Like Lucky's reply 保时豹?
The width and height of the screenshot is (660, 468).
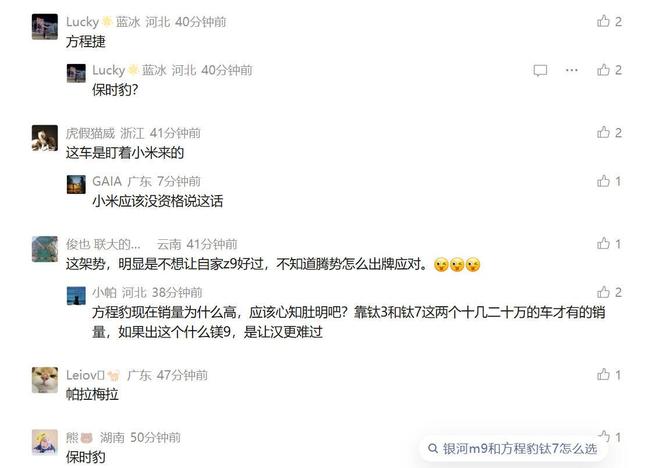[603, 69]
